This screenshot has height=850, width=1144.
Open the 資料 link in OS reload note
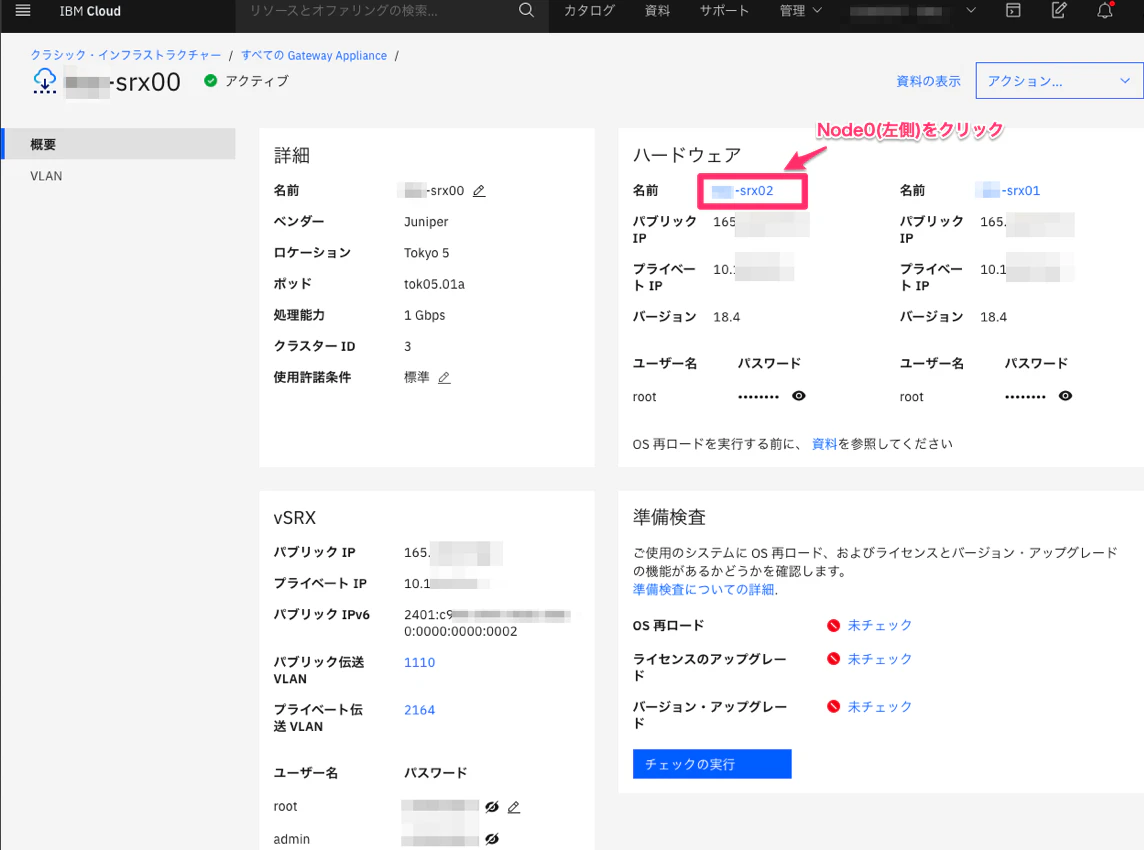(x=824, y=444)
